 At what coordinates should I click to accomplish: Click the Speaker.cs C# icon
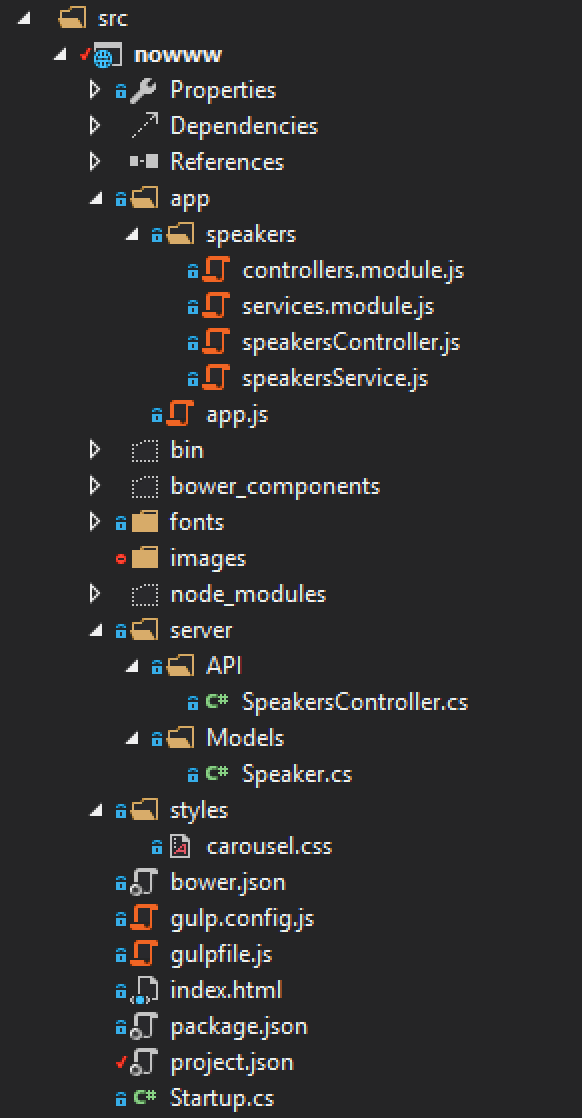pyautogui.click(x=217, y=773)
